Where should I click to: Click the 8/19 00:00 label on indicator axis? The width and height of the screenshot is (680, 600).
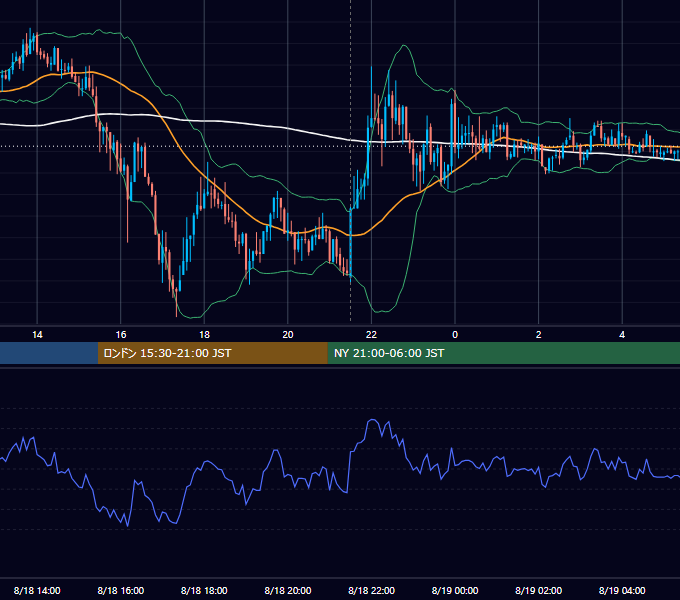455,590
